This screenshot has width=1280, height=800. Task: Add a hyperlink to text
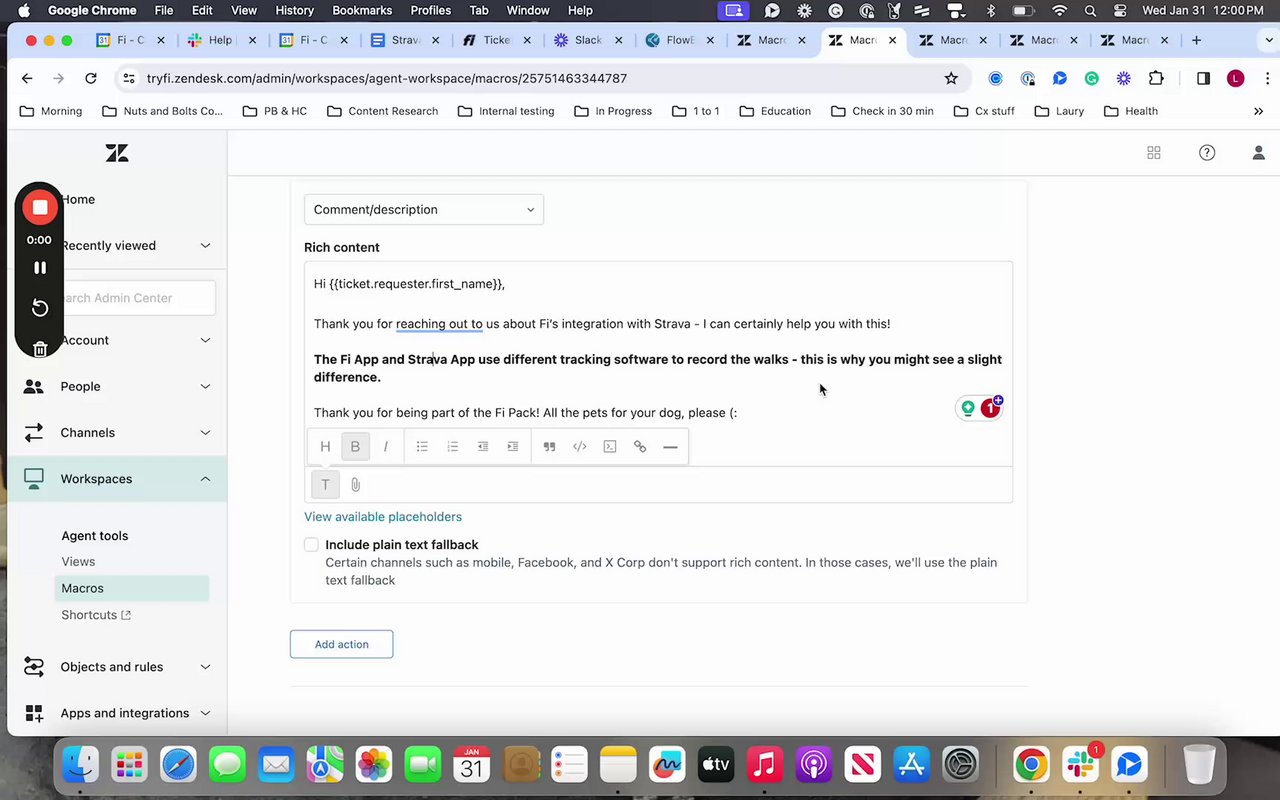tap(640, 447)
